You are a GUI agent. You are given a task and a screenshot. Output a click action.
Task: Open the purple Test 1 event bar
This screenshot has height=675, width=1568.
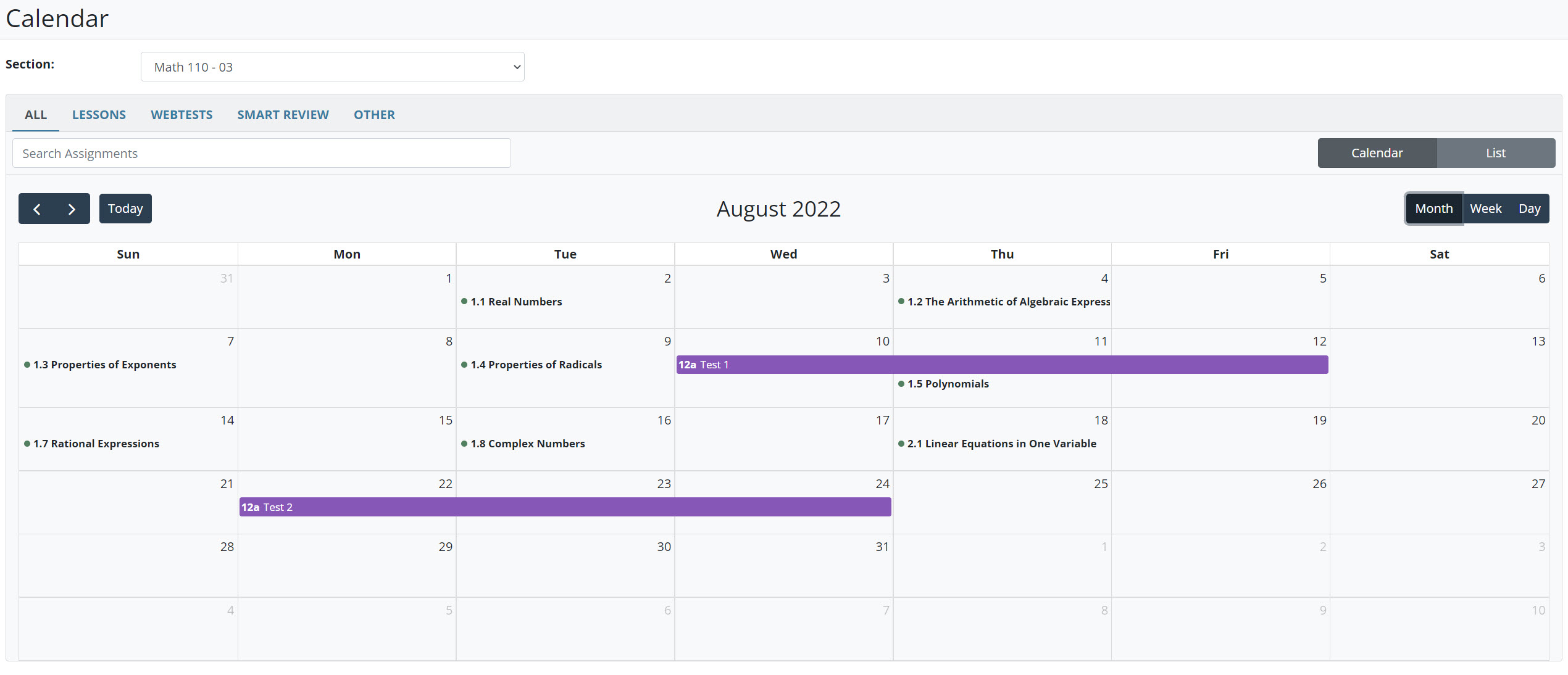tap(1001, 365)
